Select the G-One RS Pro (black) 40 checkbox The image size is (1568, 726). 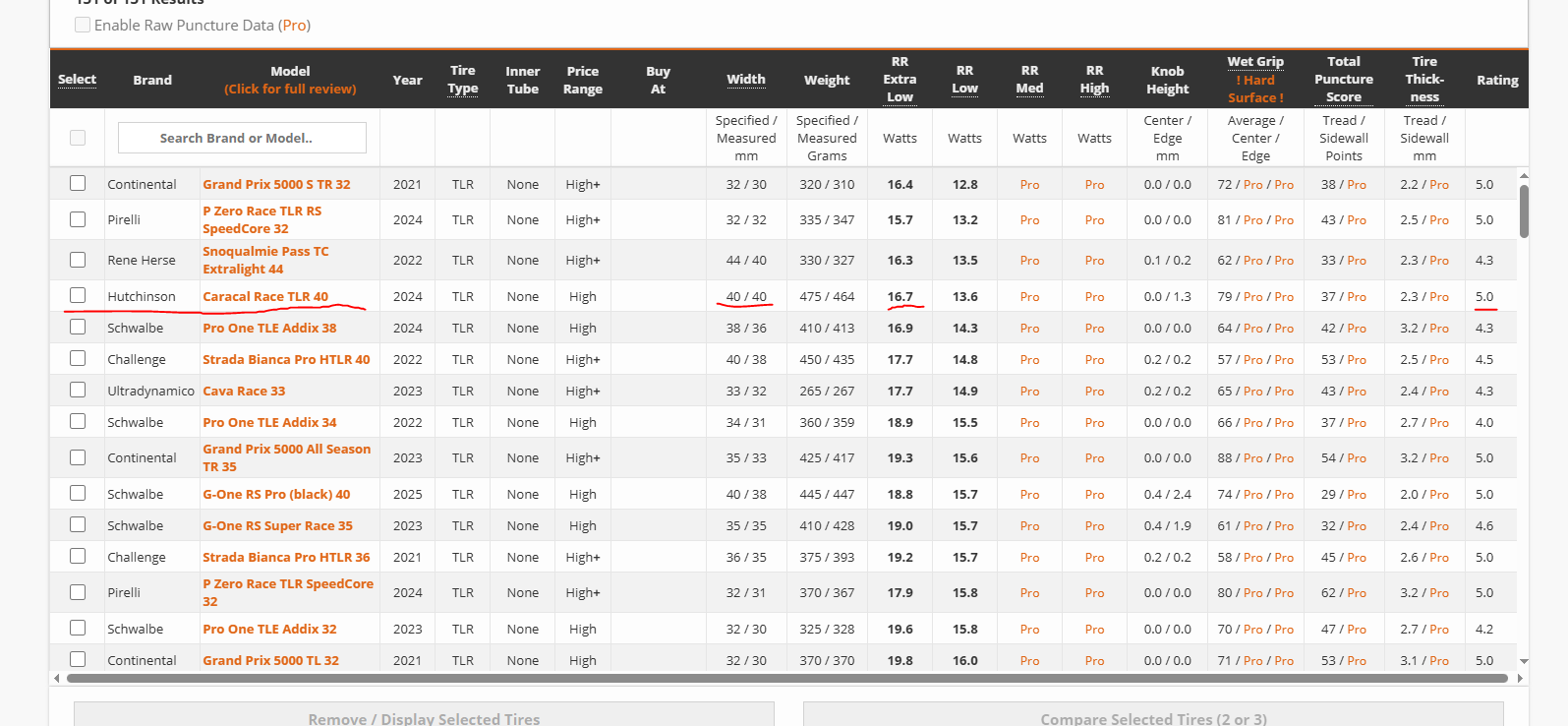click(78, 493)
